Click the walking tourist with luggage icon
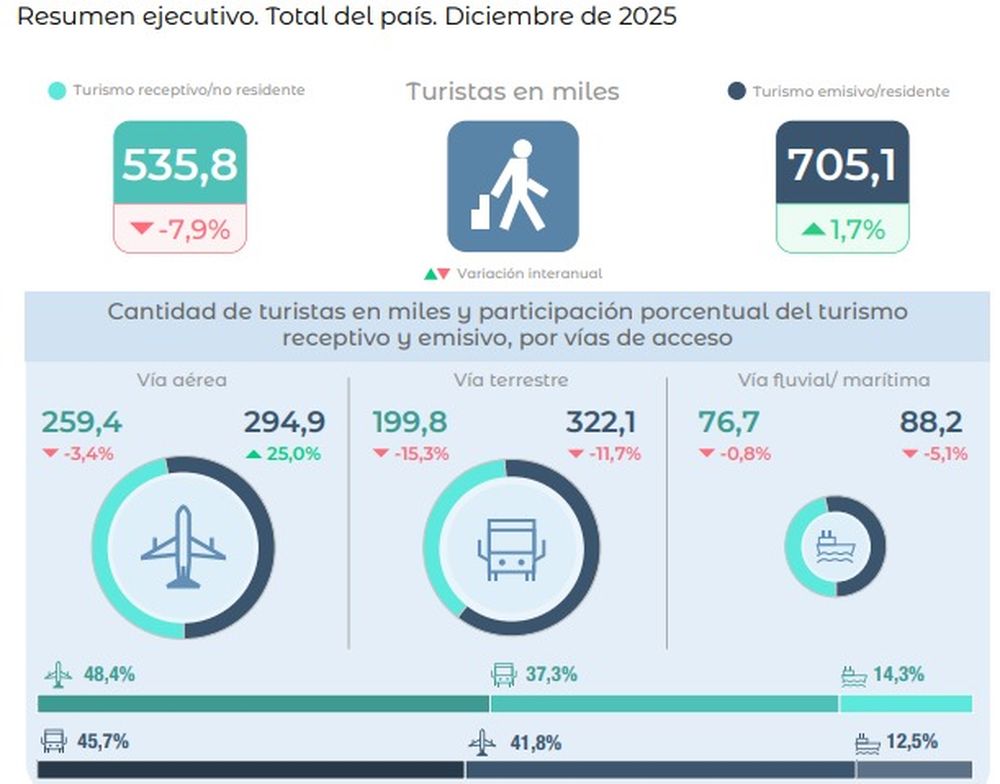The image size is (1000, 784). 512,186
